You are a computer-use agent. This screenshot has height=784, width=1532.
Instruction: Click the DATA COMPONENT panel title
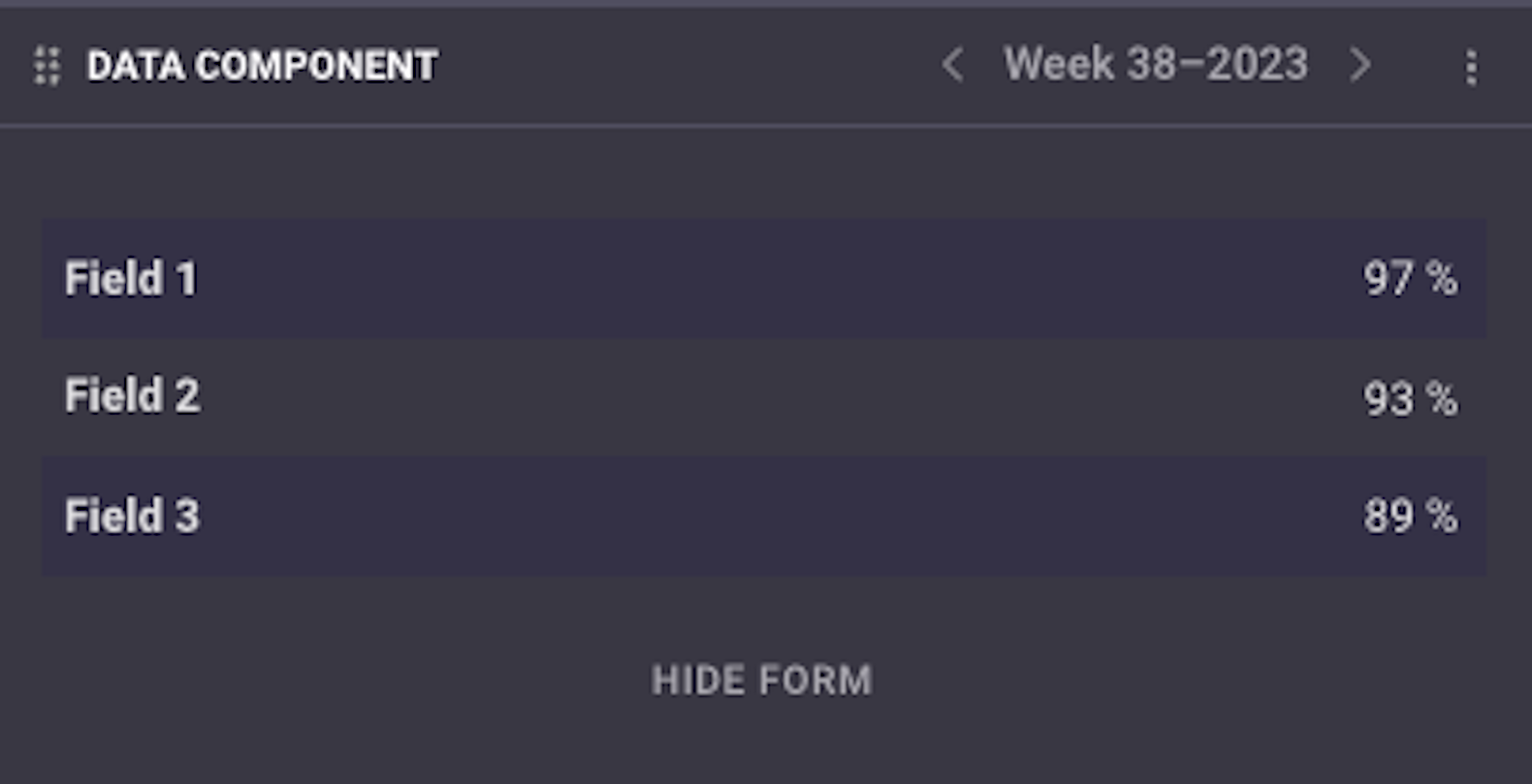click(262, 66)
